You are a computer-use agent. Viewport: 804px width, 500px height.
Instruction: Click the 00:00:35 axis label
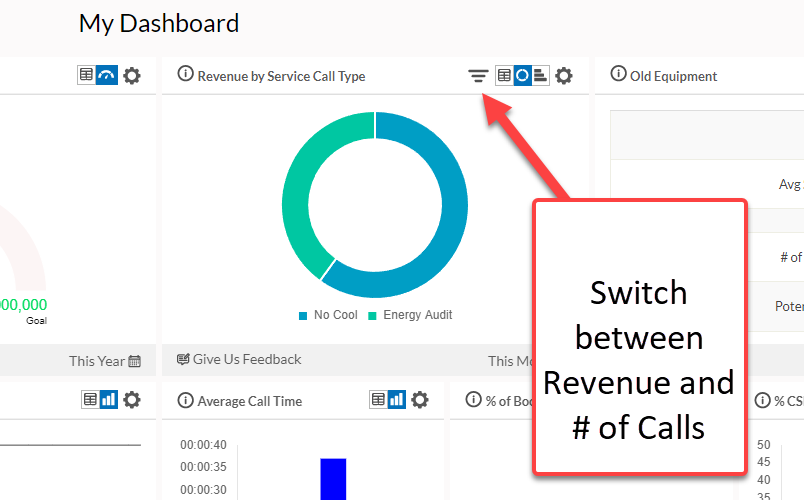[x=203, y=467]
